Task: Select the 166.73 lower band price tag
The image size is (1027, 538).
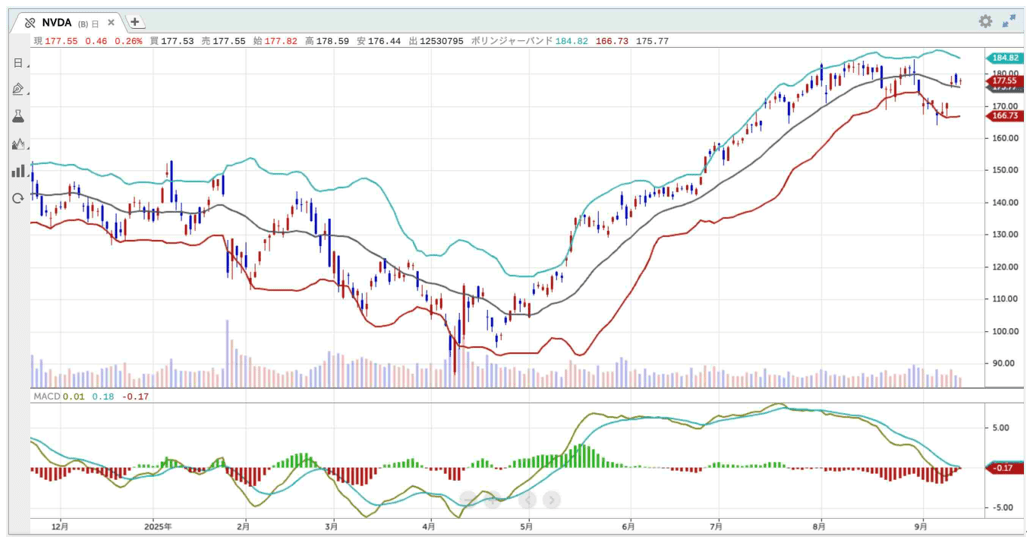Action: [x=1003, y=116]
